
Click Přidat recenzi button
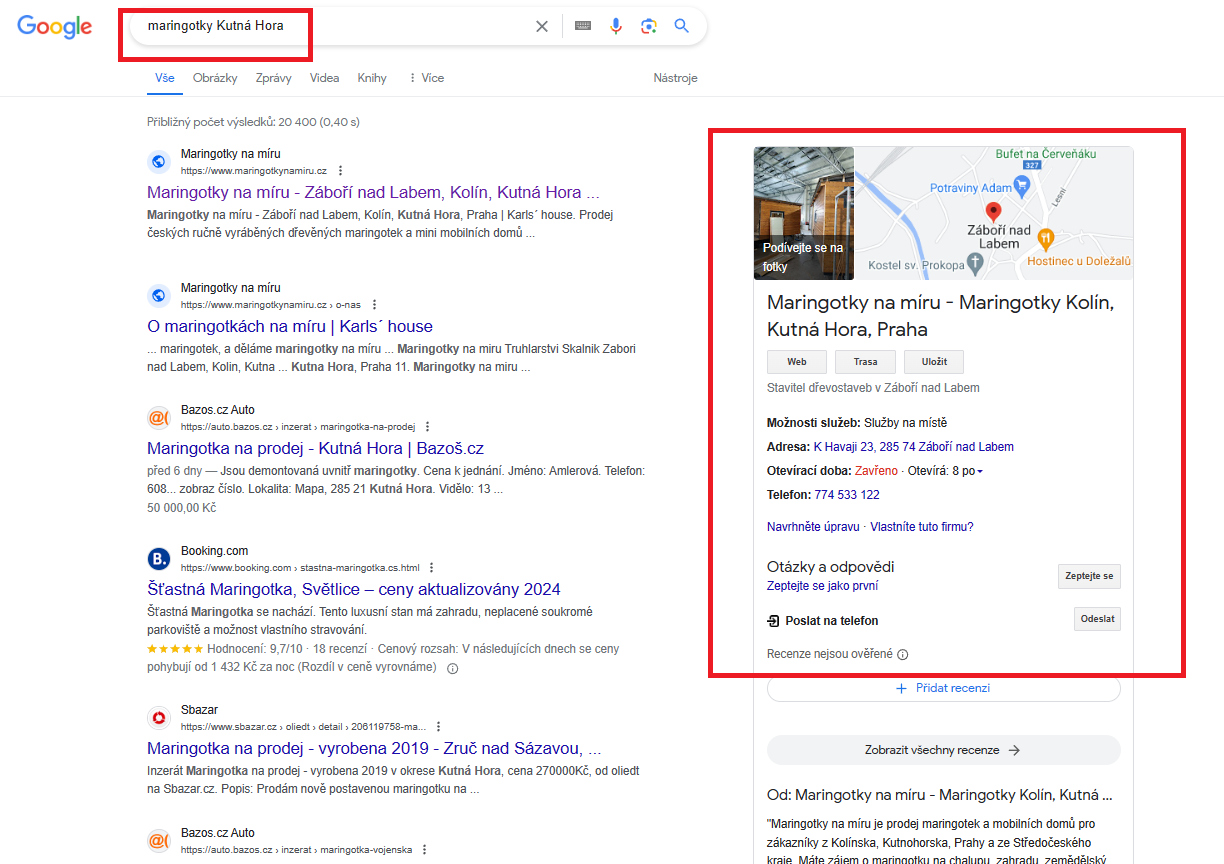pos(944,688)
